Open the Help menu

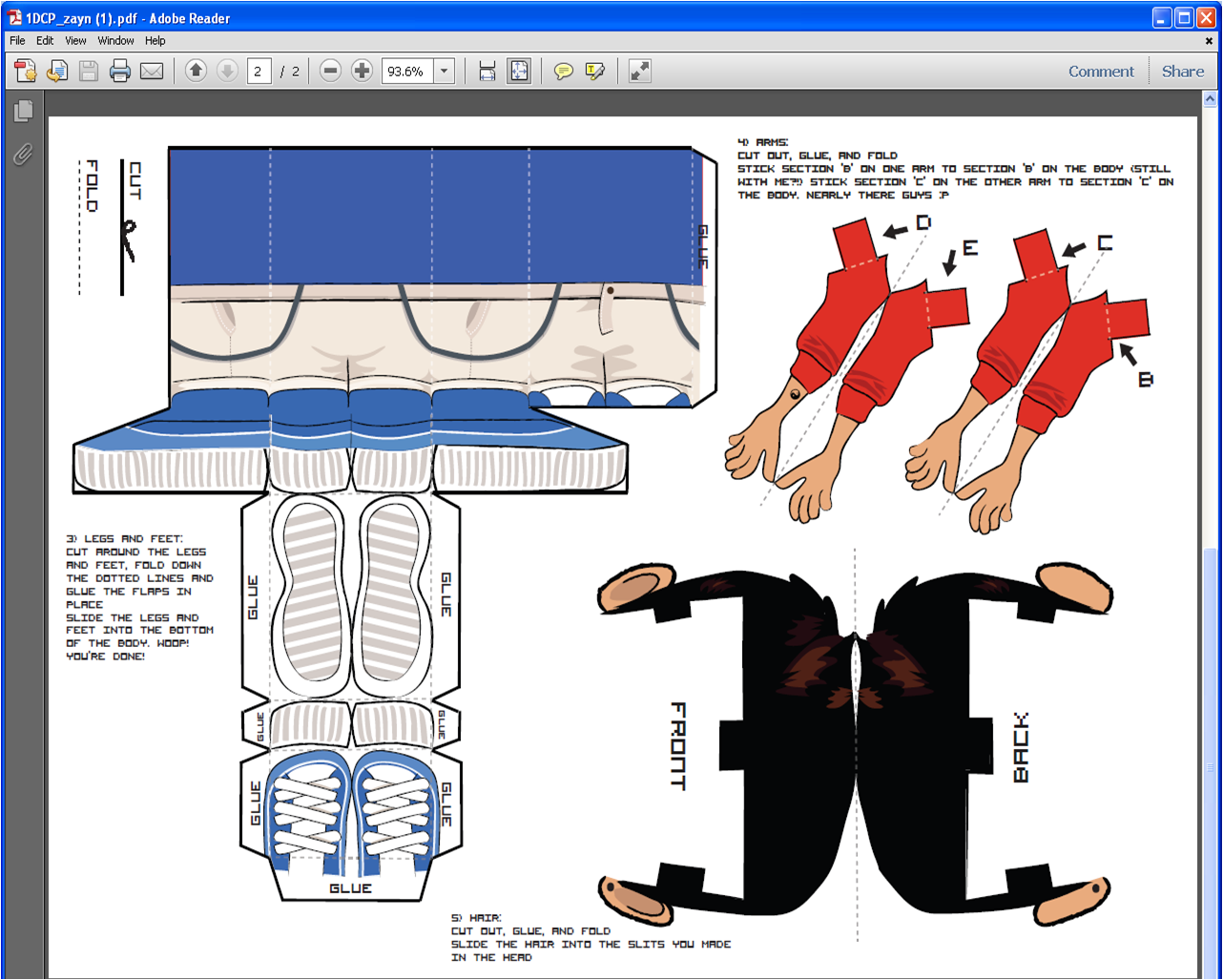[x=155, y=41]
